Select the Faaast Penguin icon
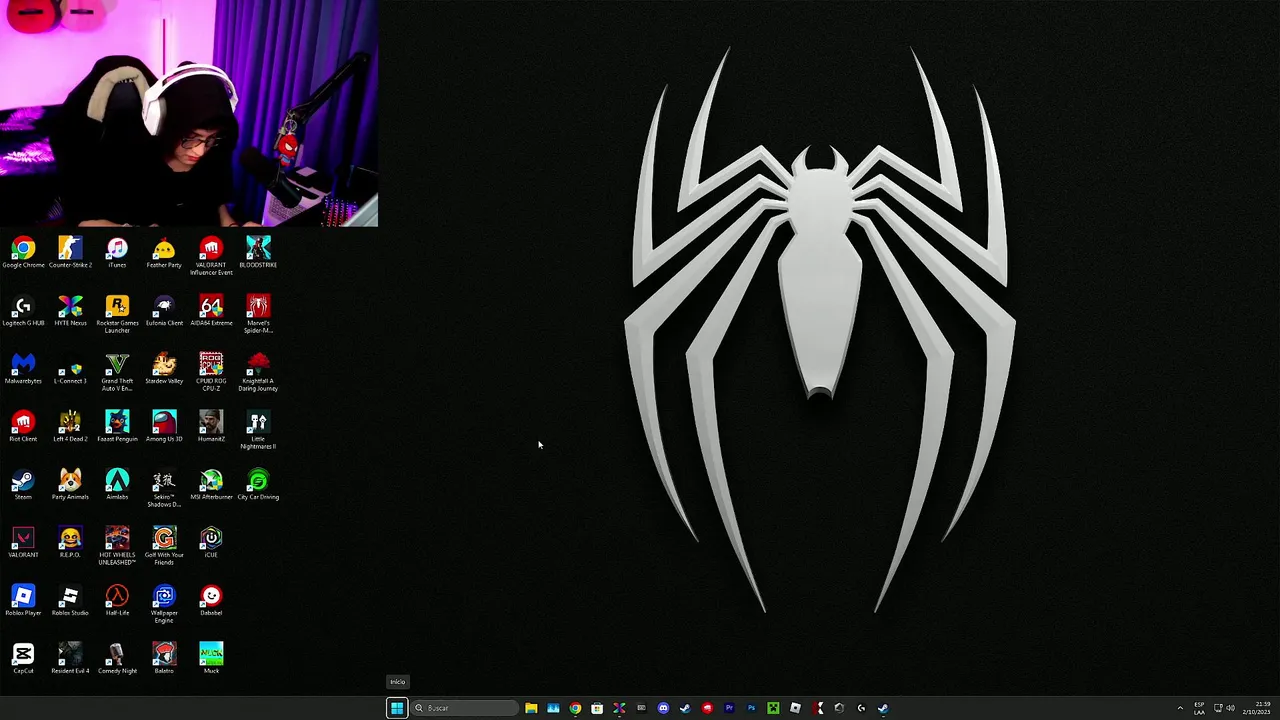The height and width of the screenshot is (720, 1280). coord(117,426)
